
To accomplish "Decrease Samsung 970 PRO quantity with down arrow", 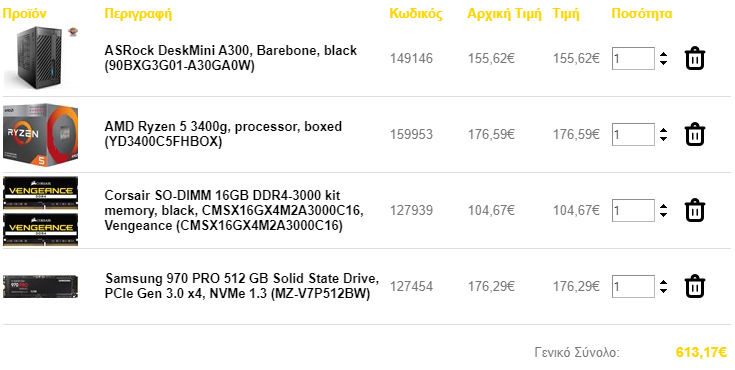I will coord(663,290).
